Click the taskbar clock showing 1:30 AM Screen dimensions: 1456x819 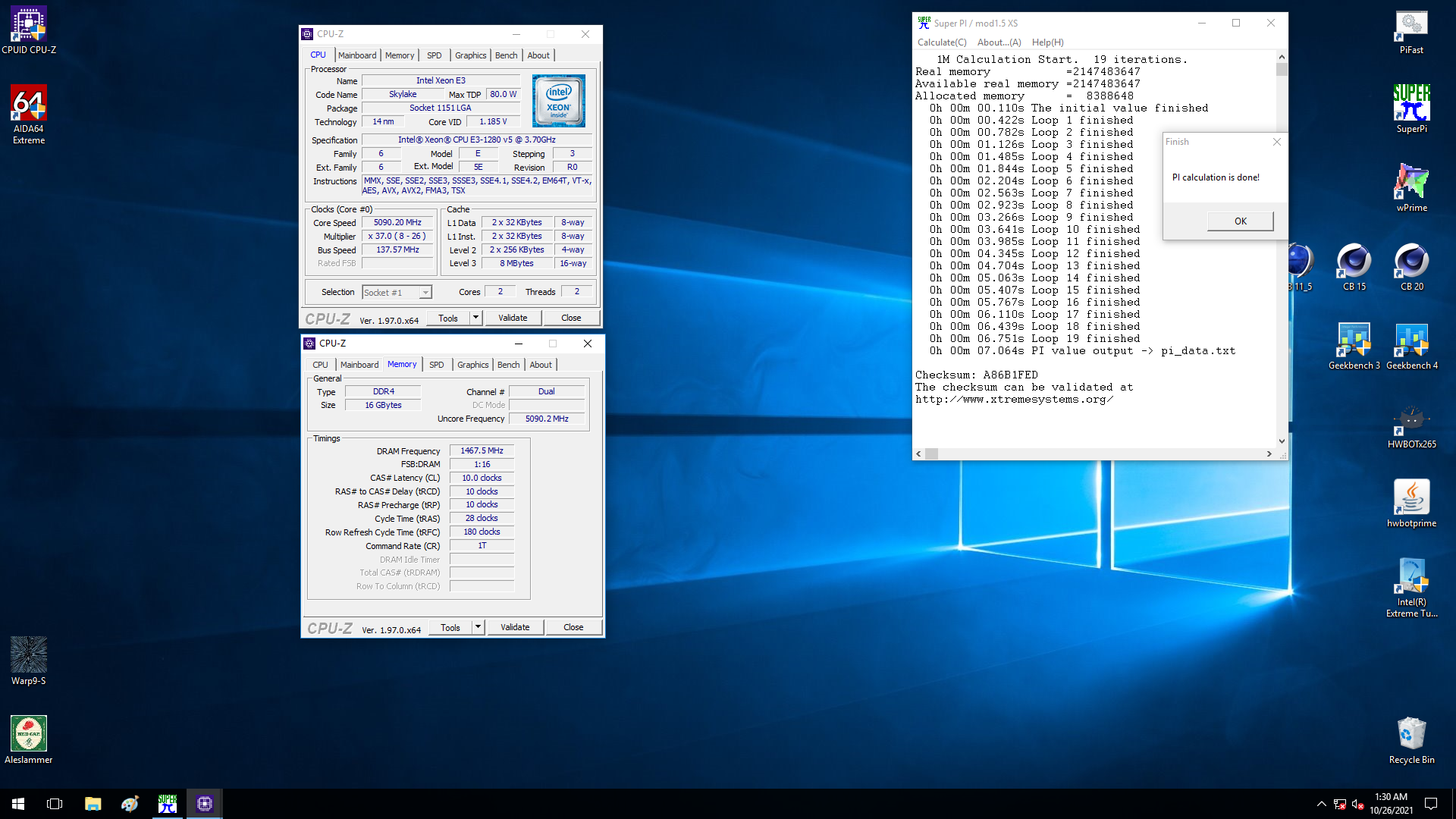click(1391, 804)
